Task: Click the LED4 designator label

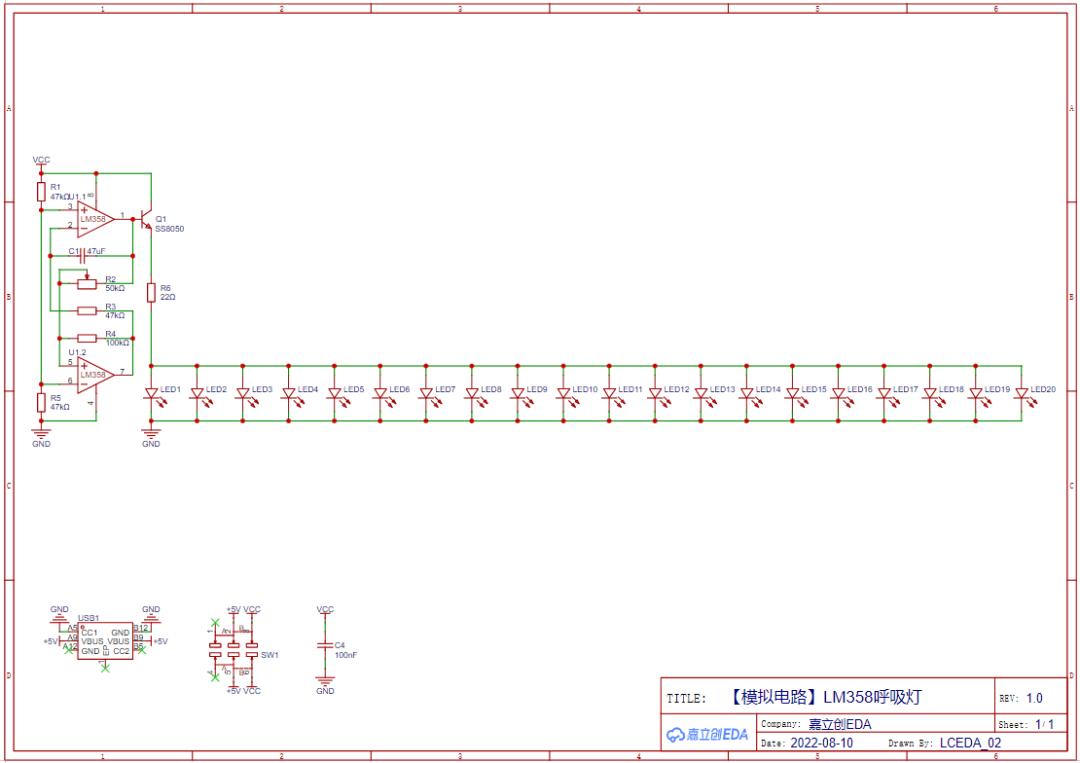Action: coord(308,389)
